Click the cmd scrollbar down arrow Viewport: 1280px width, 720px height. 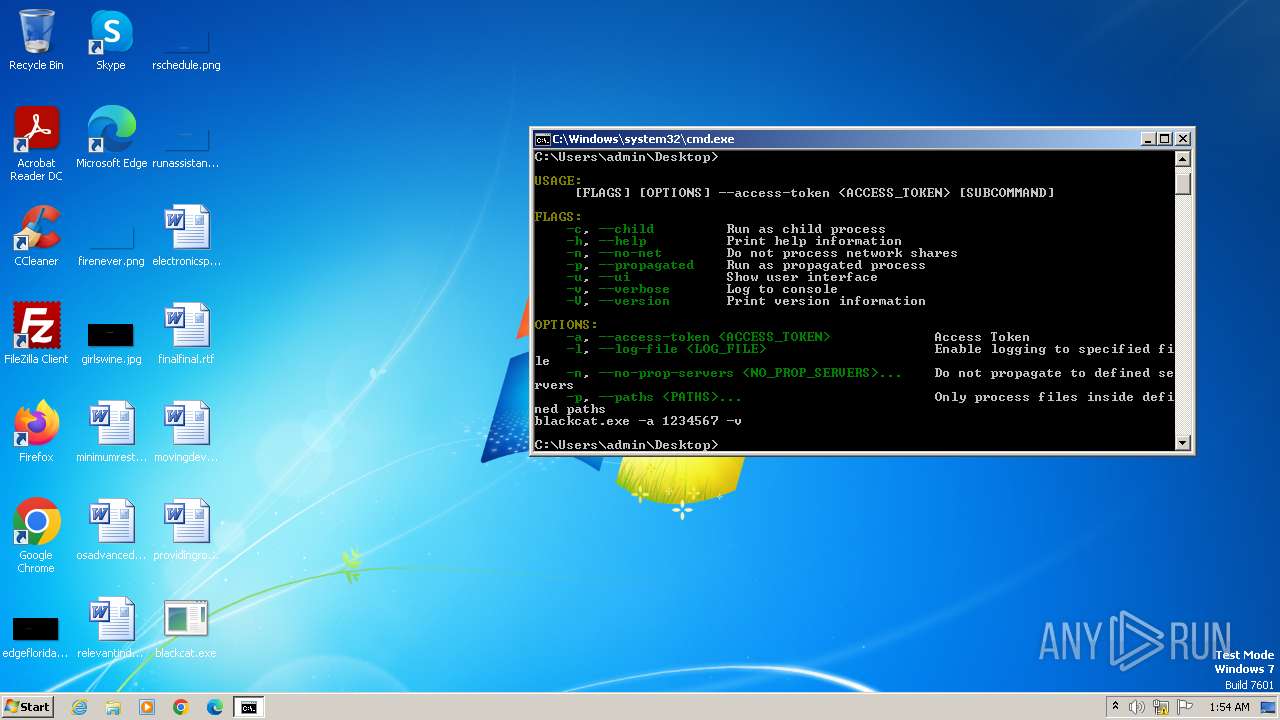[x=1183, y=442]
